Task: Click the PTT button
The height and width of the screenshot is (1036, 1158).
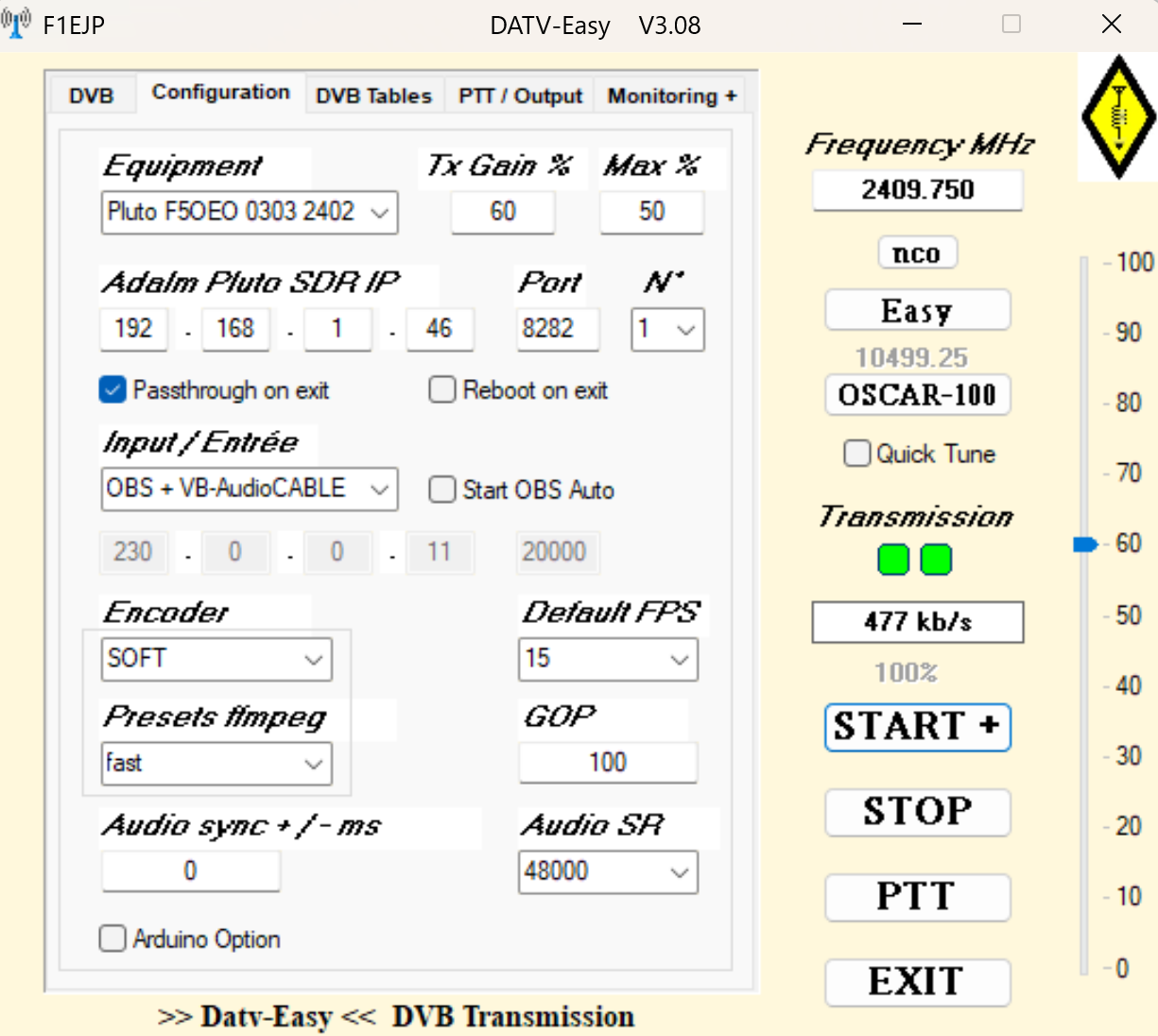Action: point(917,897)
